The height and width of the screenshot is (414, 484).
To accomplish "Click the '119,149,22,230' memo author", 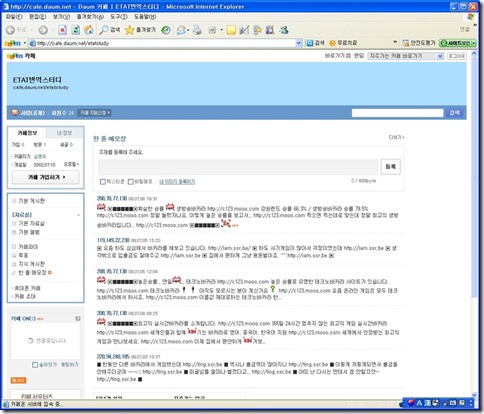I will click(113, 240).
